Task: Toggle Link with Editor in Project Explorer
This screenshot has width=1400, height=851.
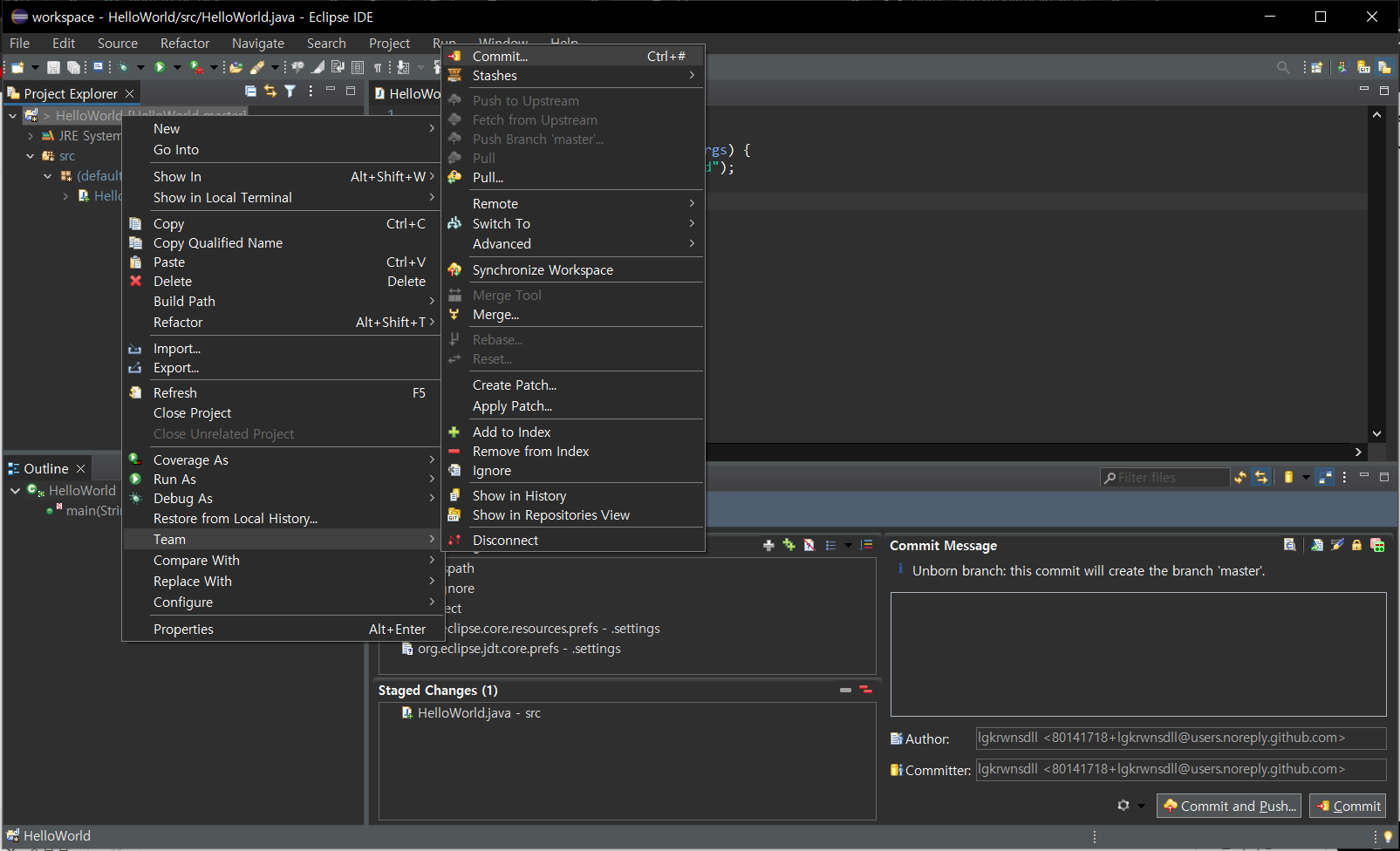Action: coord(270,91)
